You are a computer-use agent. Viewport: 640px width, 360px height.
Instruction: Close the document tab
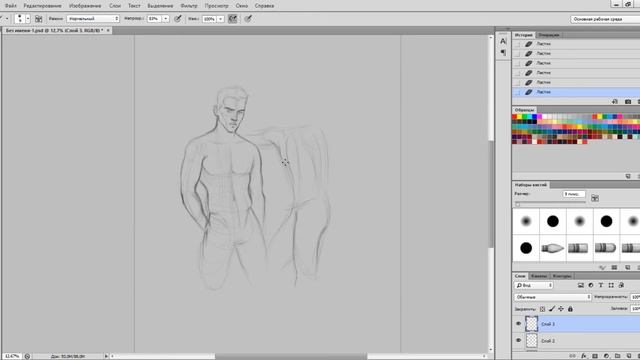[108, 31]
